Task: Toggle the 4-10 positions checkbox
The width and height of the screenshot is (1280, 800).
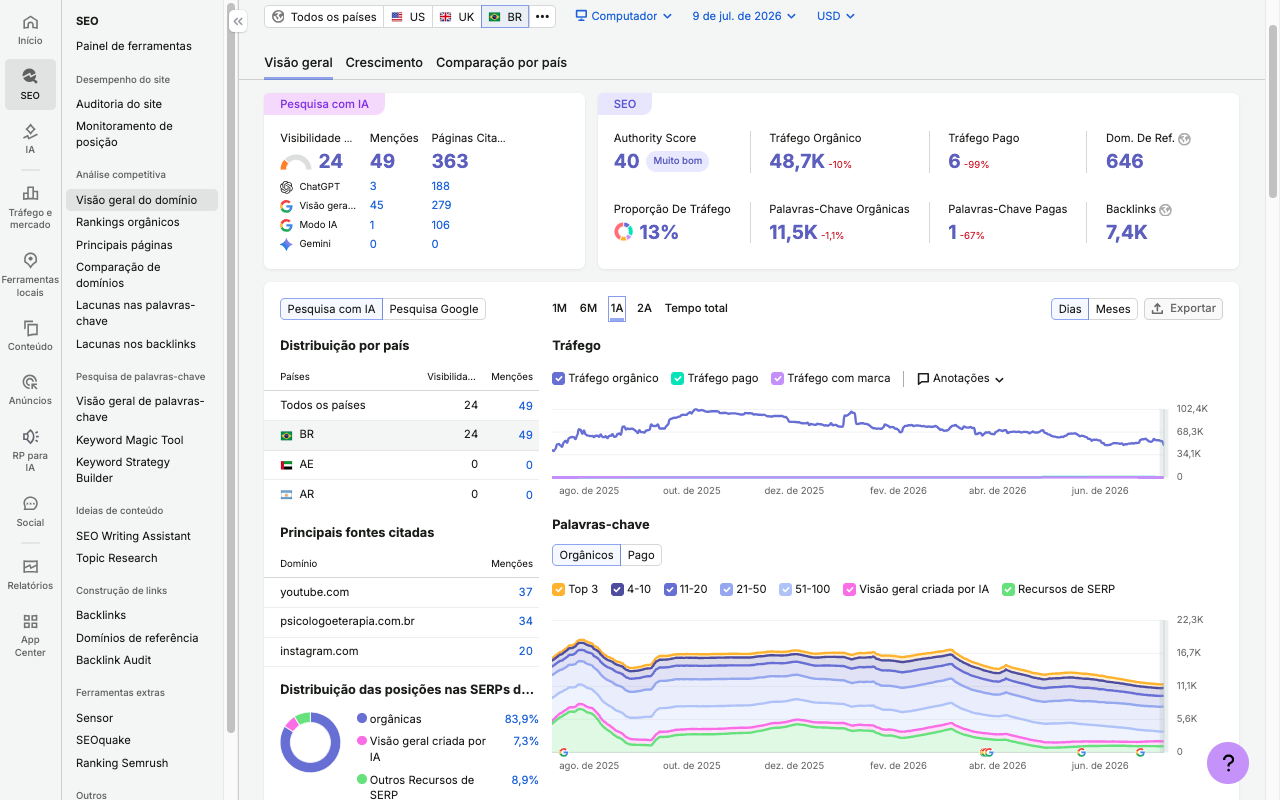Action: [617, 590]
